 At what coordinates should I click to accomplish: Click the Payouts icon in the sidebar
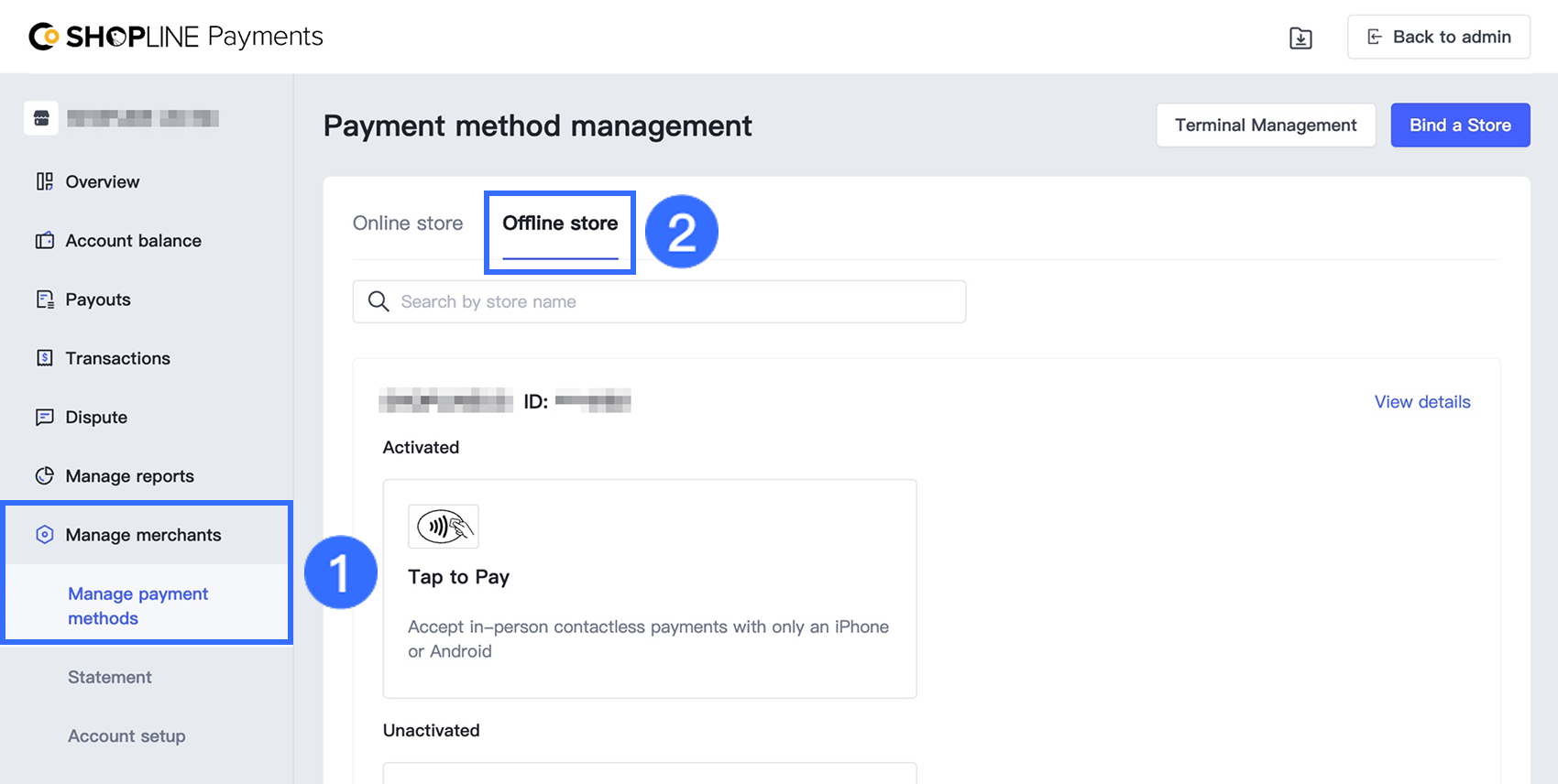[x=44, y=299]
